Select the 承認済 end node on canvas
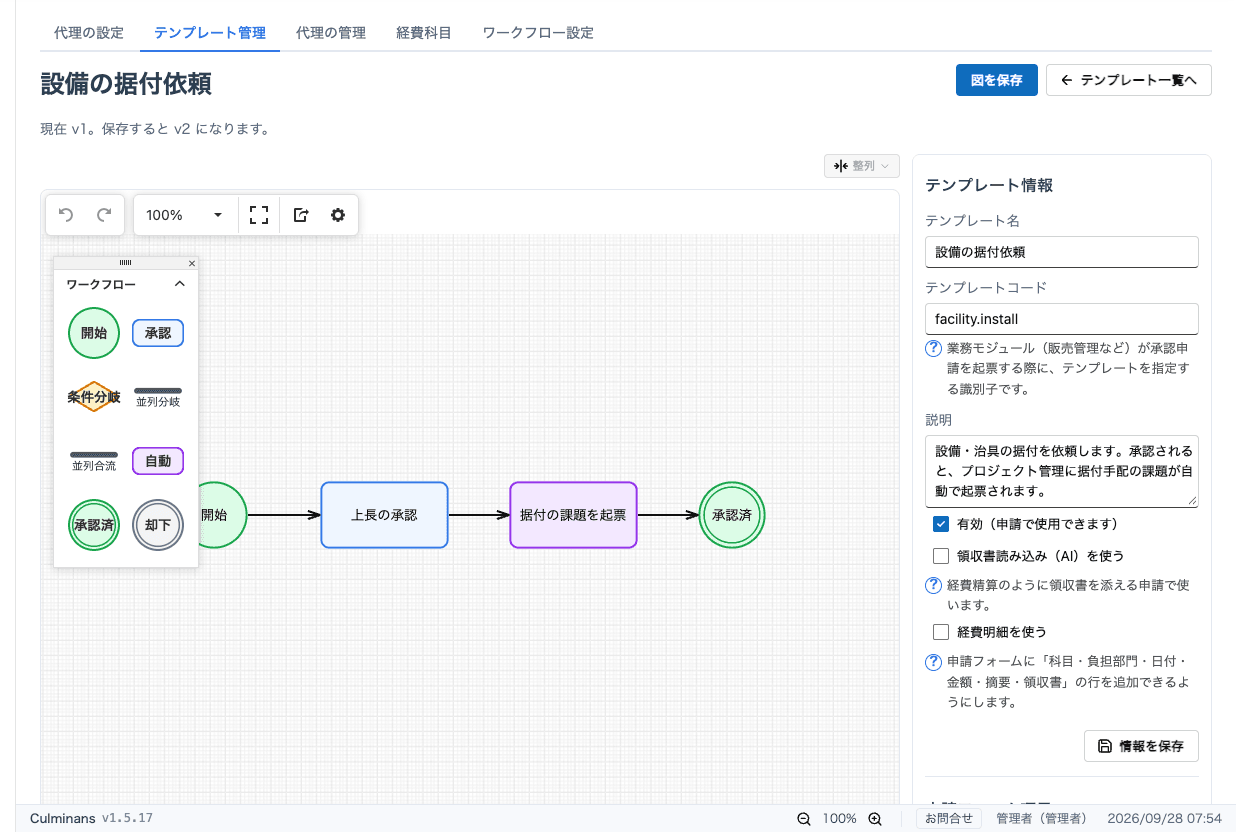The image size is (1236, 832). (732, 515)
